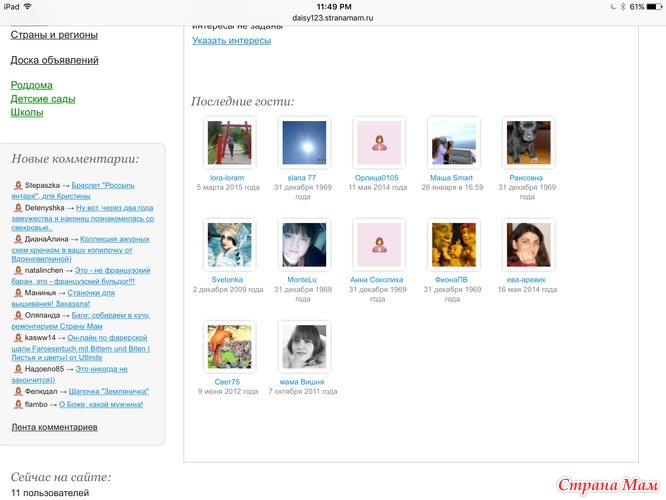Click Раисовна's black dog avatar
This screenshot has width=666, height=500.
coord(530,143)
